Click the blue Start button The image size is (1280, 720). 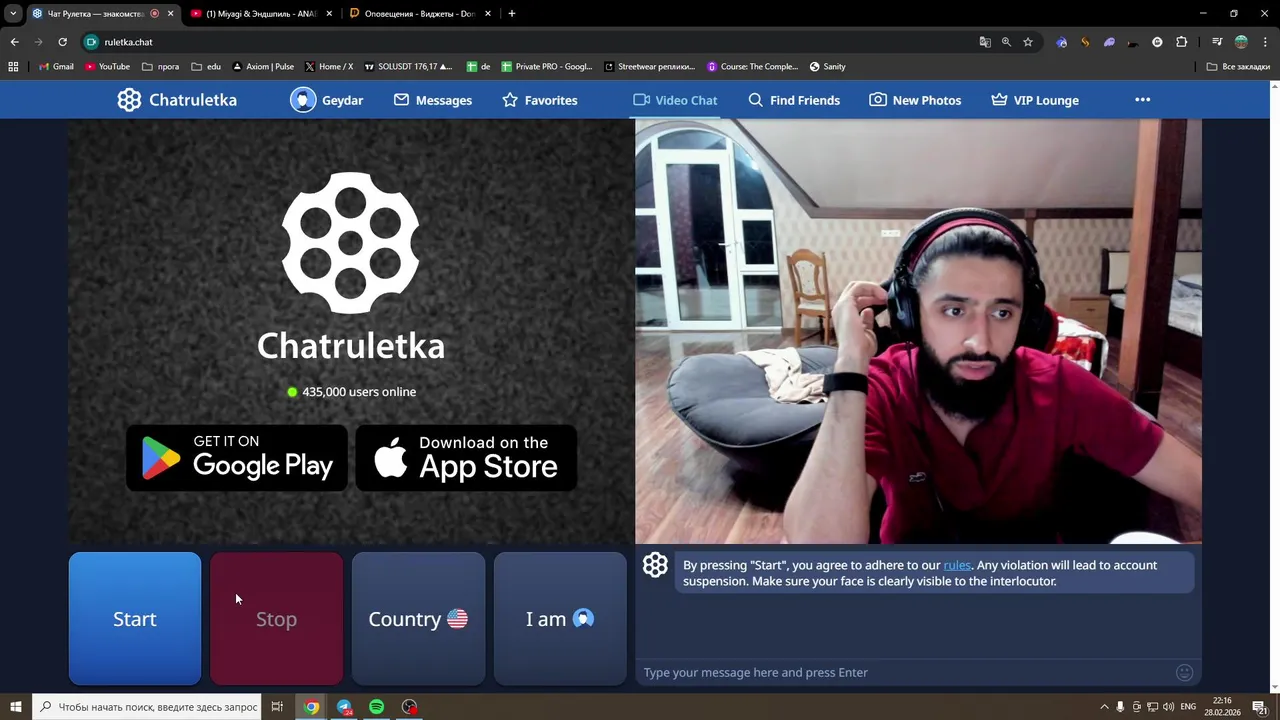[x=135, y=619]
